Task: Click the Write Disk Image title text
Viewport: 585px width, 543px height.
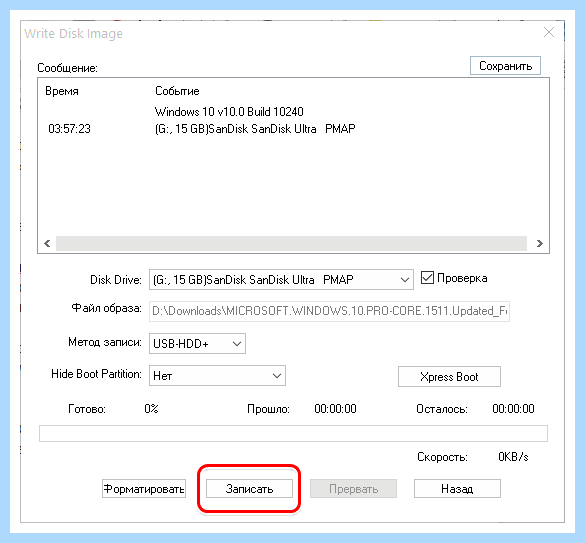Action: (x=73, y=34)
